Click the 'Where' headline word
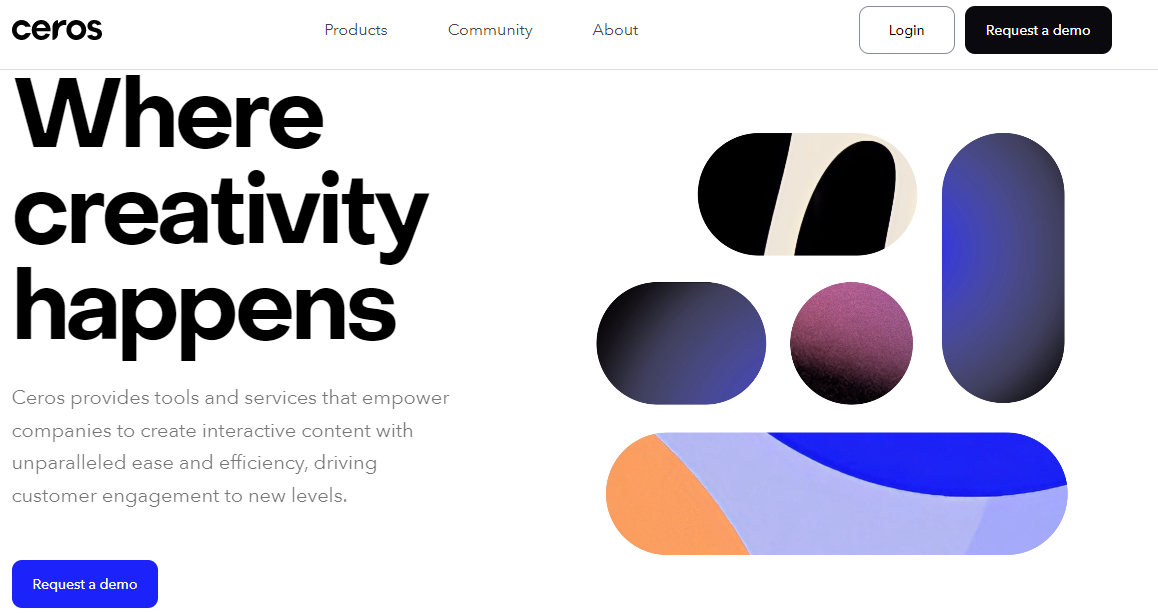Image resolution: width=1158 pixels, height=613 pixels. click(168, 114)
